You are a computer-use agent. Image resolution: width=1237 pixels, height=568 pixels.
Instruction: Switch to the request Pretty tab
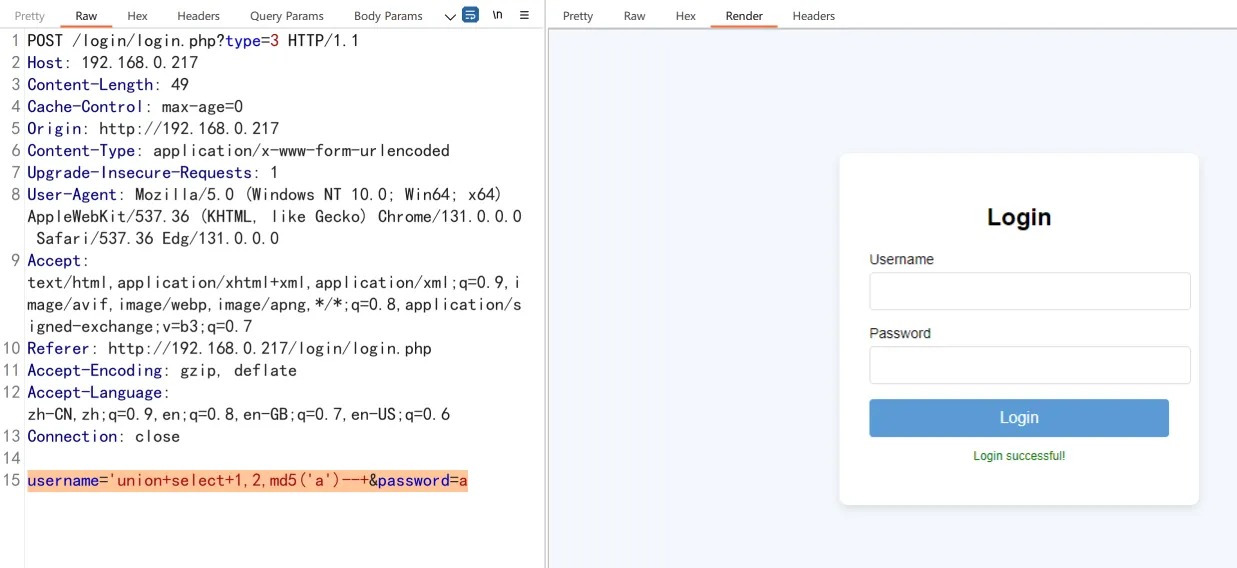(30, 16)
